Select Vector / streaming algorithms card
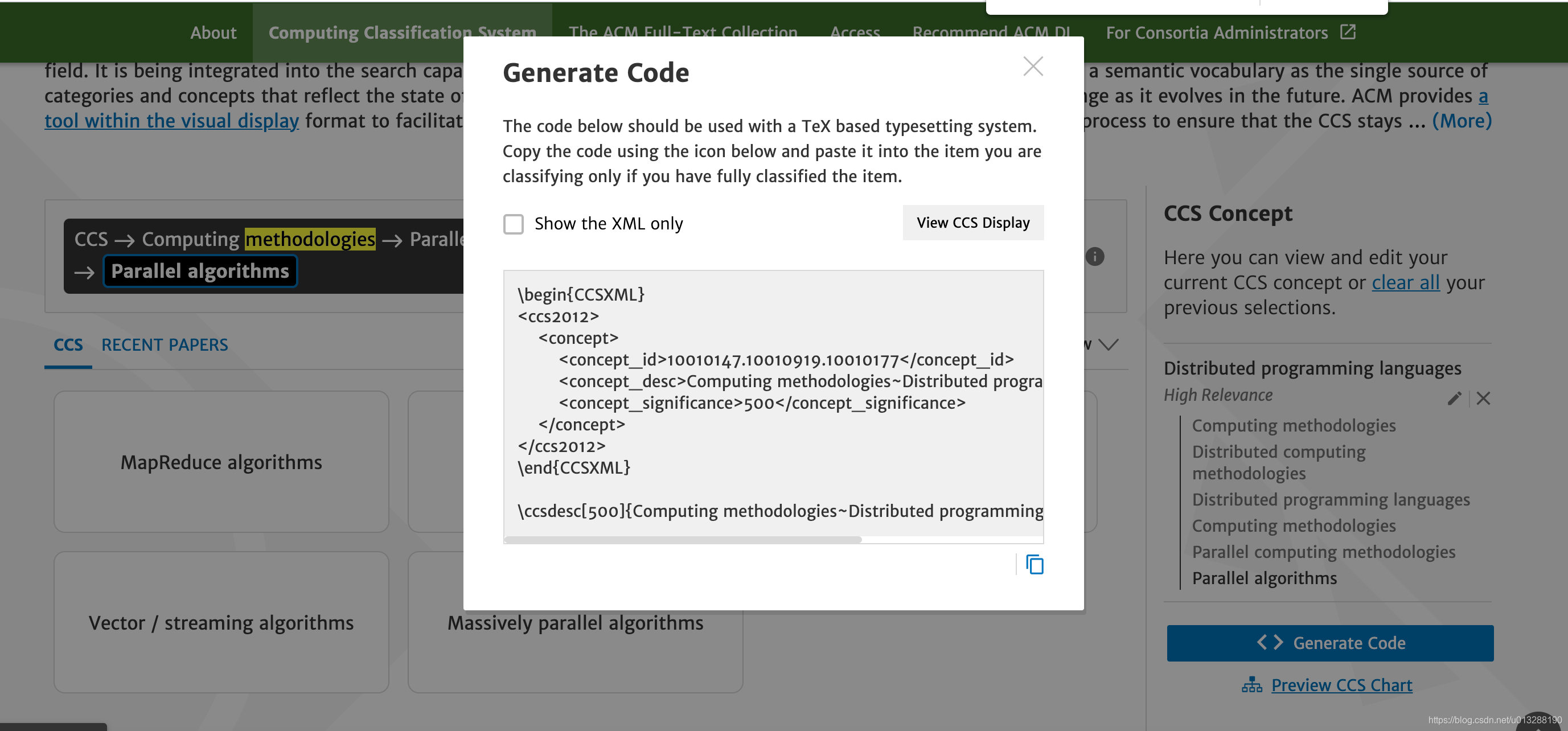The image size is (1568, 731). (221, 623)
